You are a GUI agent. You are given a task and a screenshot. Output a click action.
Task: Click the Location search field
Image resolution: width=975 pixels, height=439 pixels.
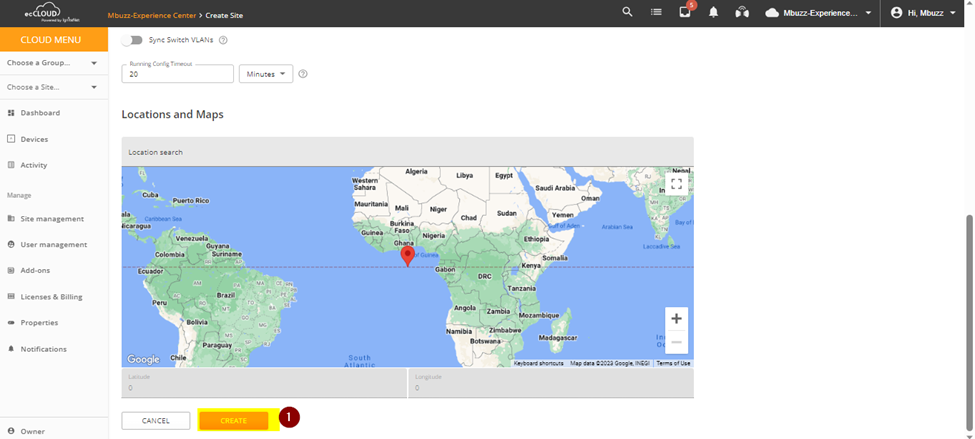point(407,152)
